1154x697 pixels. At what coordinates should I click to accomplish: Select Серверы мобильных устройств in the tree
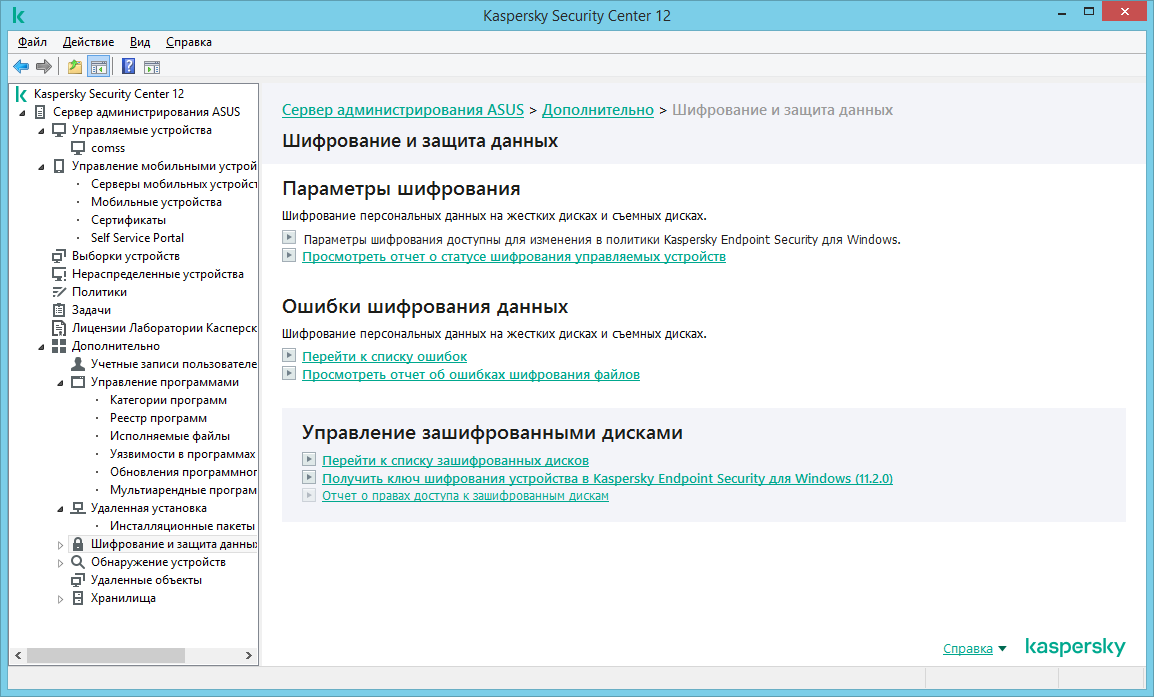(x=174, y=184)
